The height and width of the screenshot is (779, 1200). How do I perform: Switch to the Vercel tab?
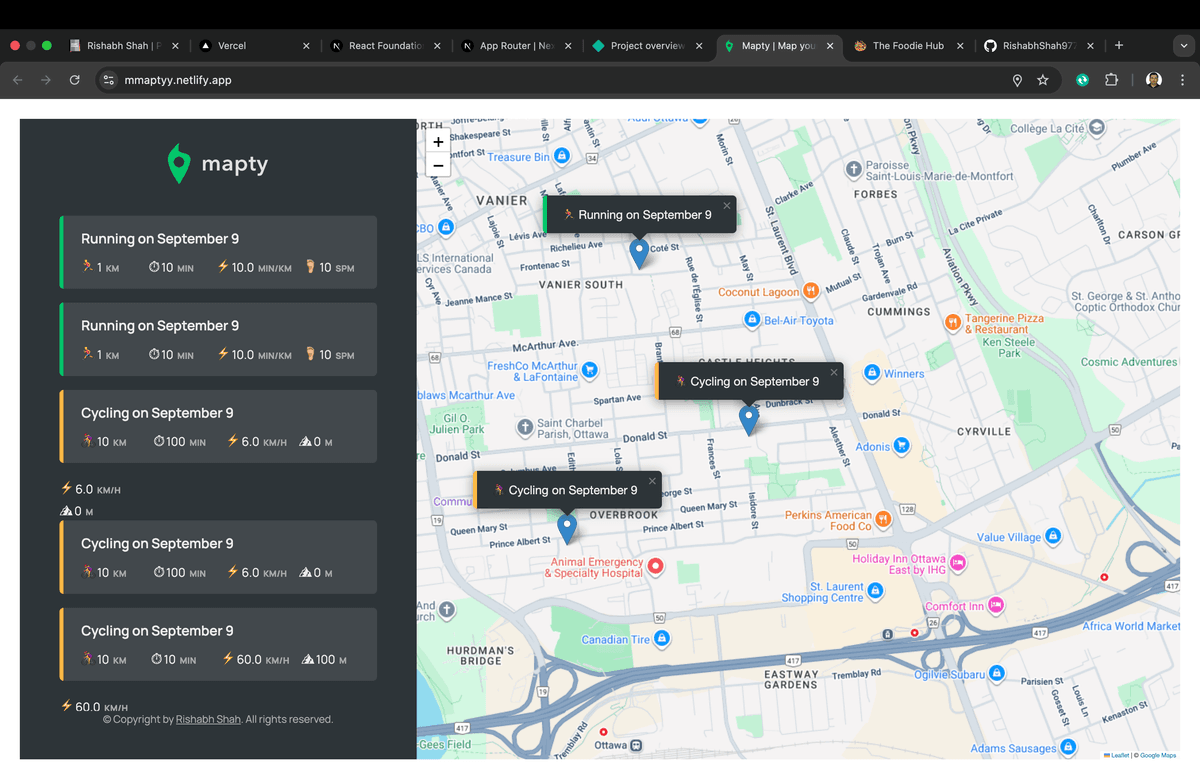tap(232, 46)
